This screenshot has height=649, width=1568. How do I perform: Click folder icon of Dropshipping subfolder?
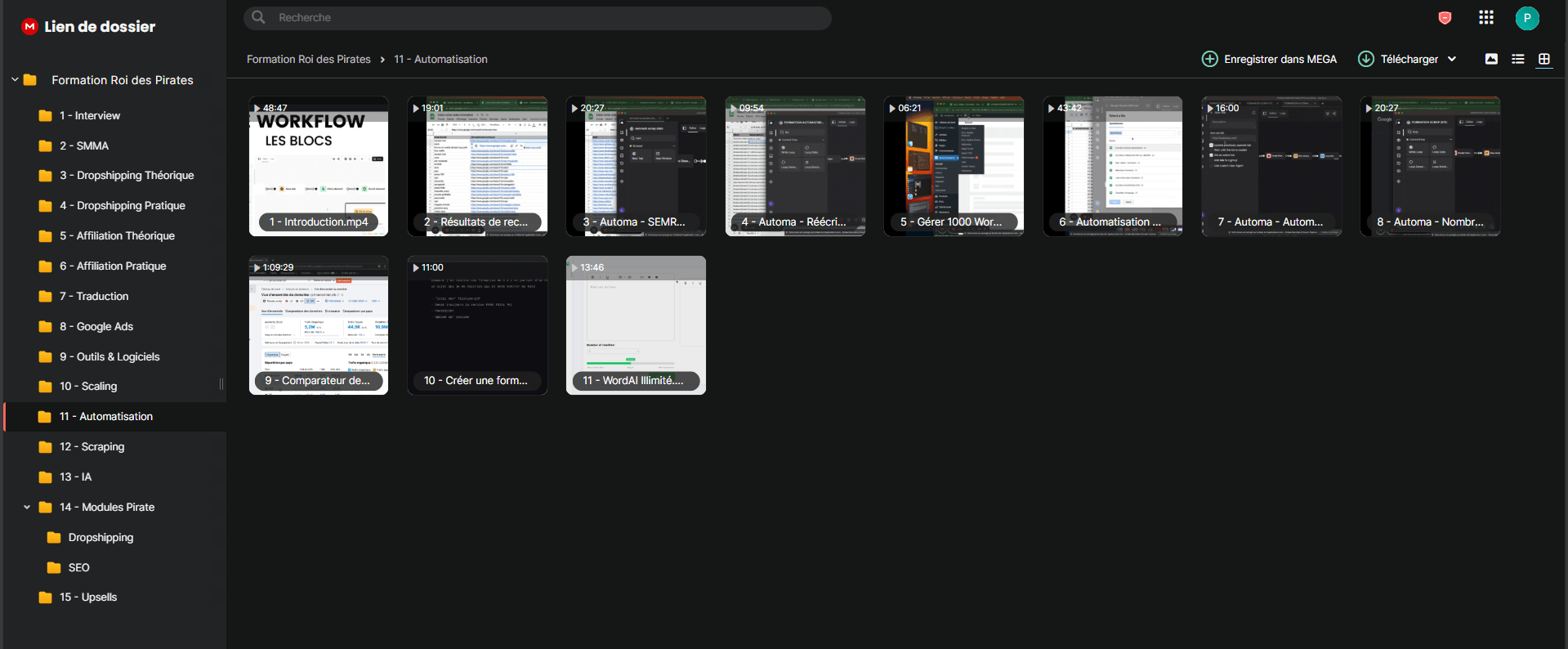(55, 538)
